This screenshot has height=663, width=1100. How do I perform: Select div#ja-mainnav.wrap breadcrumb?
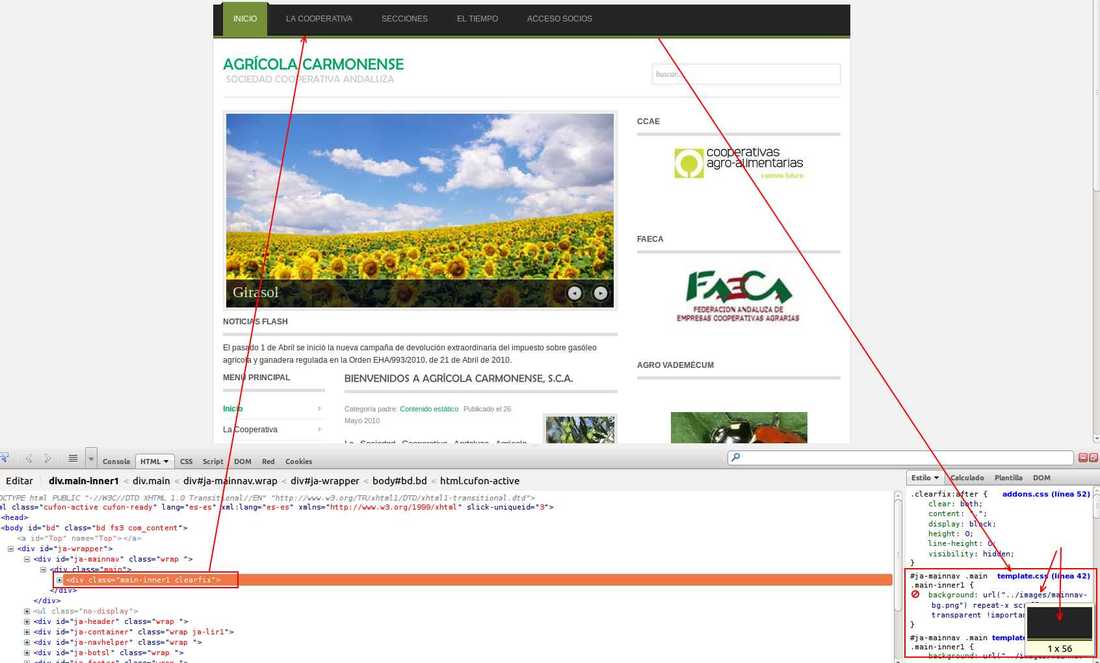[230, 481]
